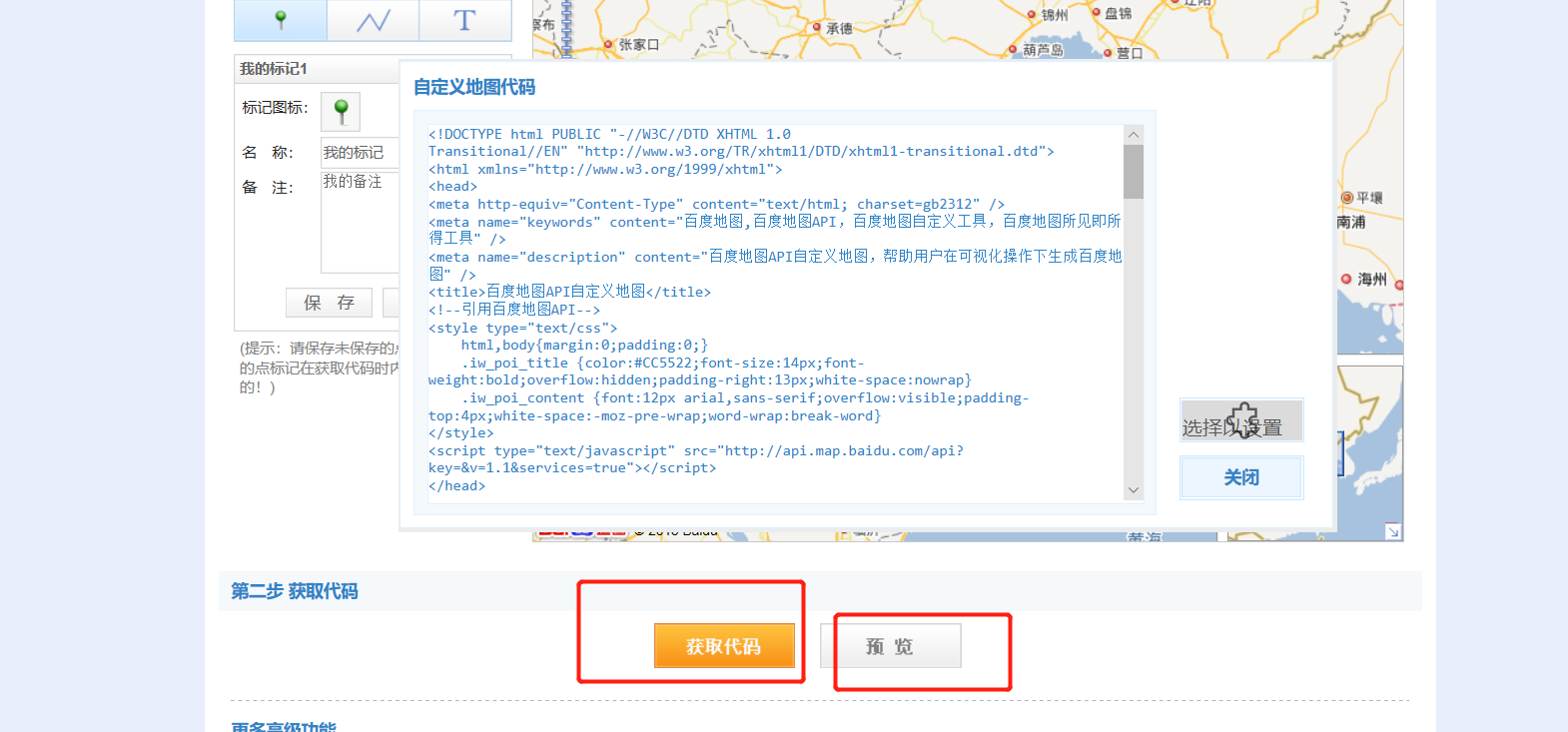Select the marker pin tool tab
Viewport: 1568px width, 732px height.
[x=281, y=20]
